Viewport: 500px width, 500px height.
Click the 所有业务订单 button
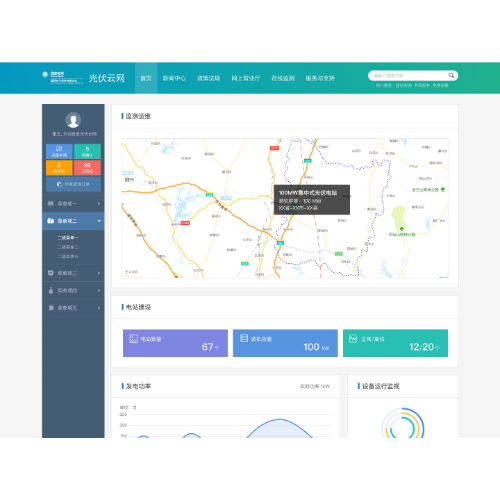coord(73,184)
